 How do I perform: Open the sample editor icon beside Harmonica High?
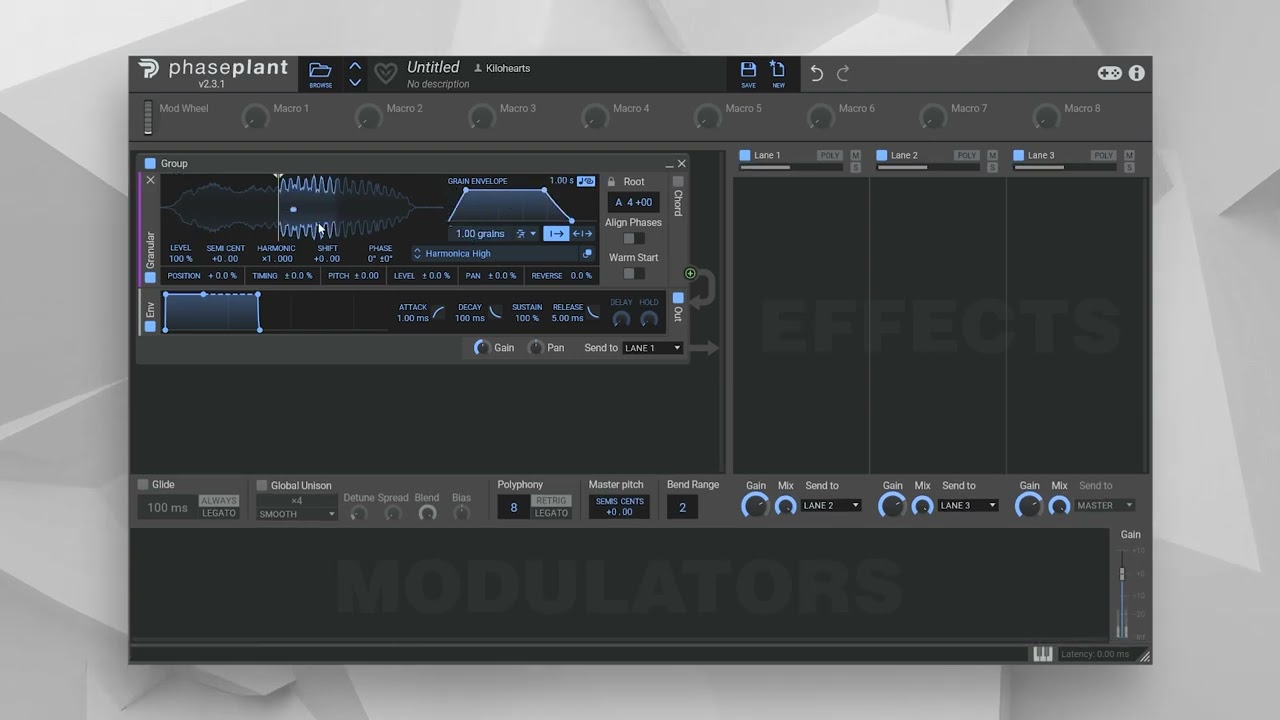588,254
